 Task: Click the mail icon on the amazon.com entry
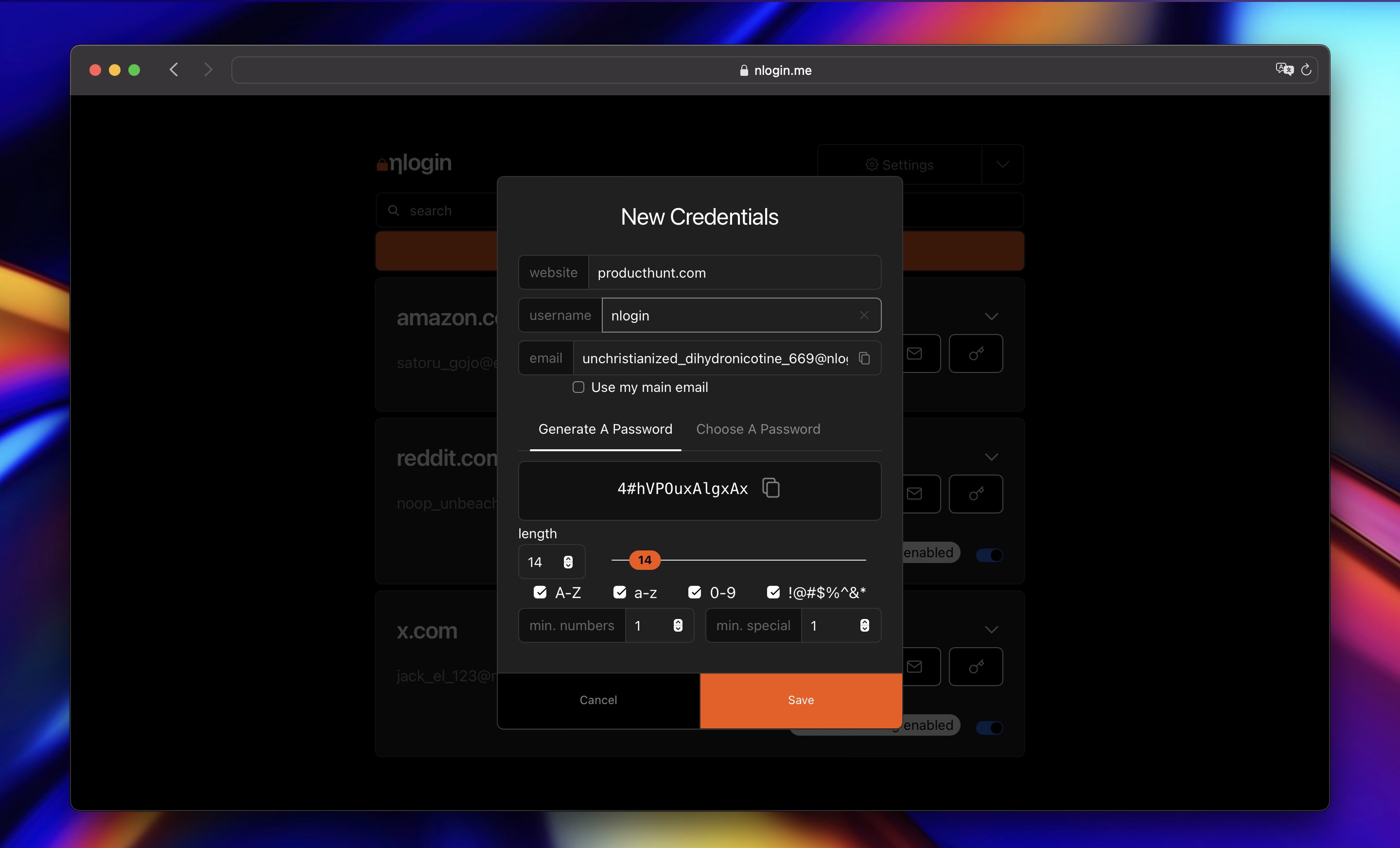coord(914,353)
